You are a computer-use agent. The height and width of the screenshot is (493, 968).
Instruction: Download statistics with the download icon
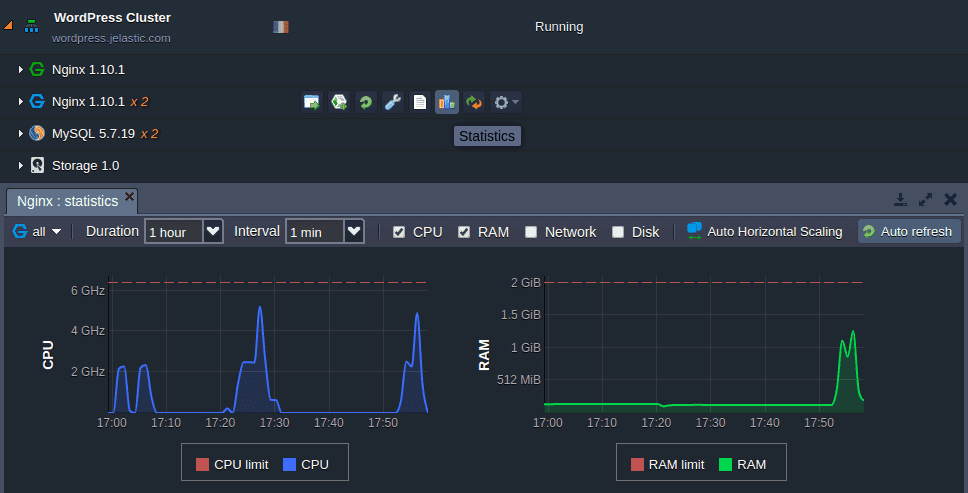click(x=901, y=199)
